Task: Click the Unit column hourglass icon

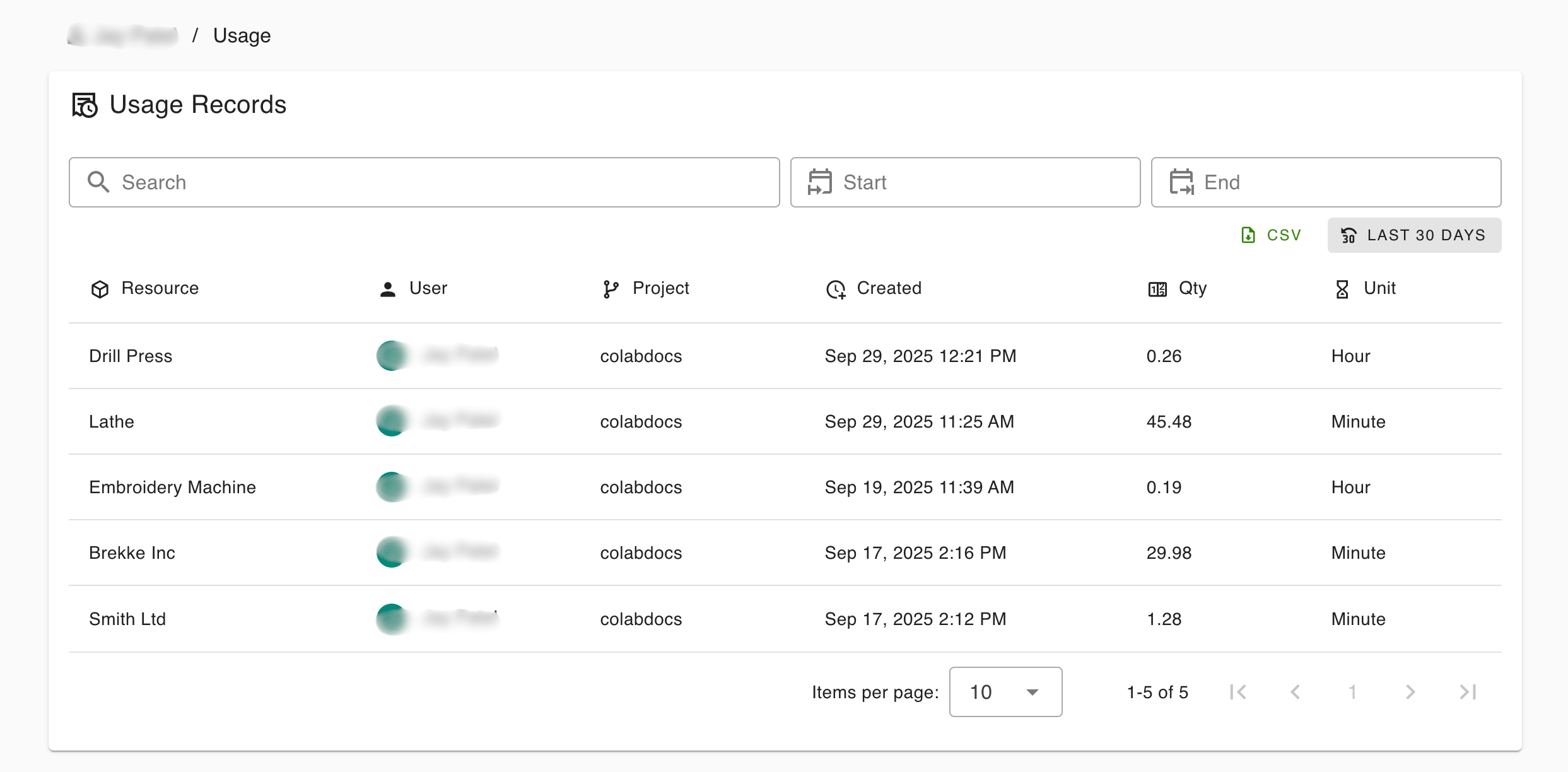Action: click(x=1342, y=289)
